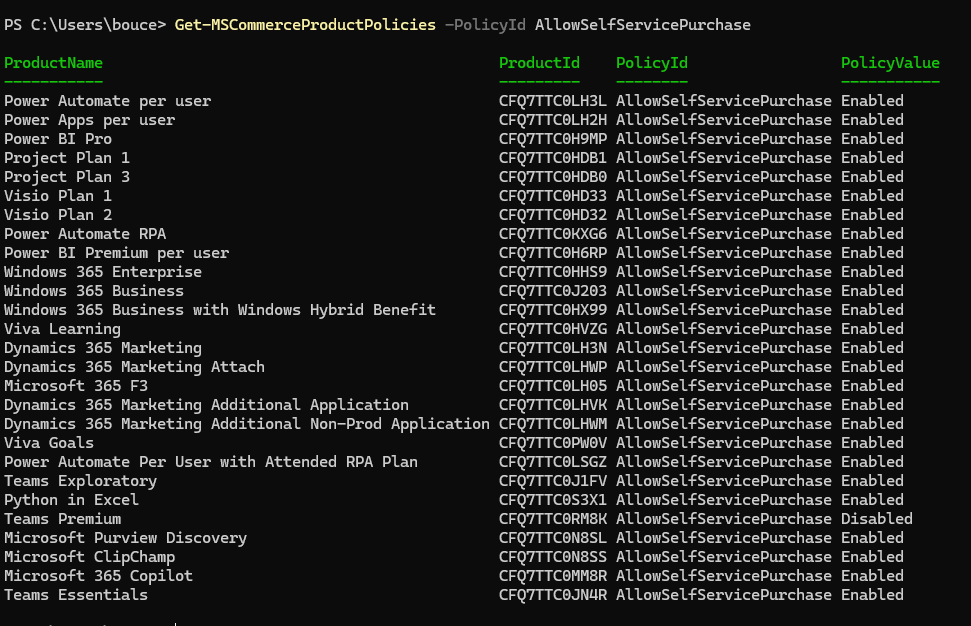Click the Enabled value for Project Plan 3

(872, 177)
